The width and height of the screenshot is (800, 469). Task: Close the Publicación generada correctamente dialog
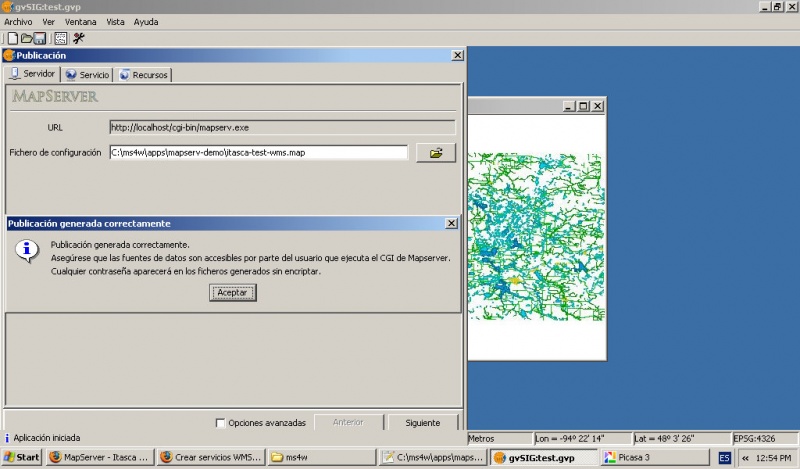451,224
